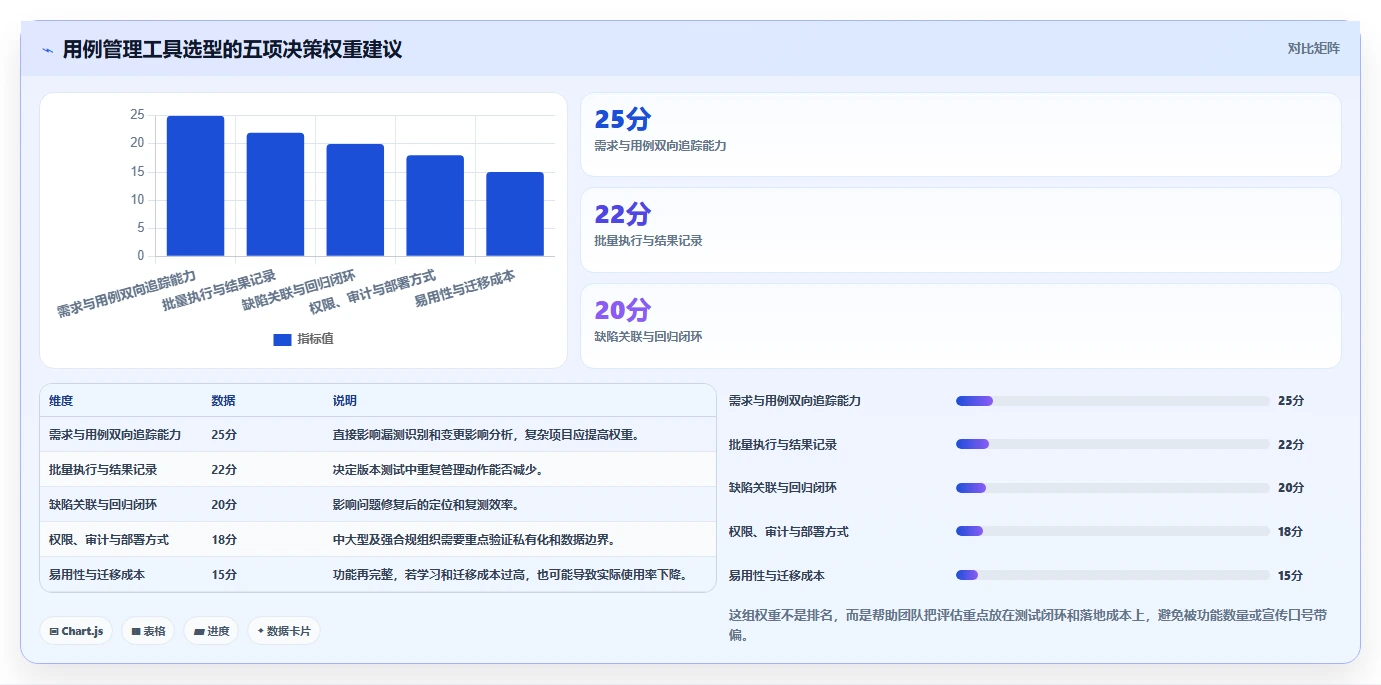Click the 18分 value in the table
The height and width of the screenshot is (685, 1381).
(x=224, y=540)
